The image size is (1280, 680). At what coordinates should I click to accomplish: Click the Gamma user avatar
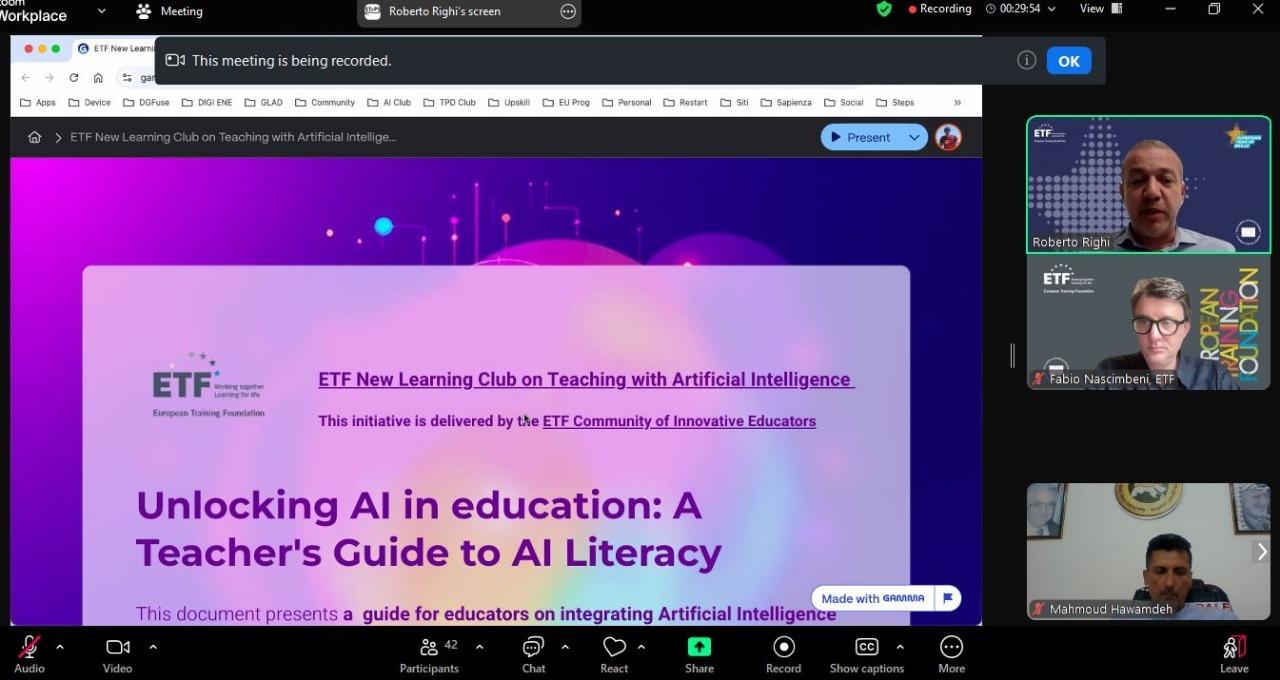948,137
